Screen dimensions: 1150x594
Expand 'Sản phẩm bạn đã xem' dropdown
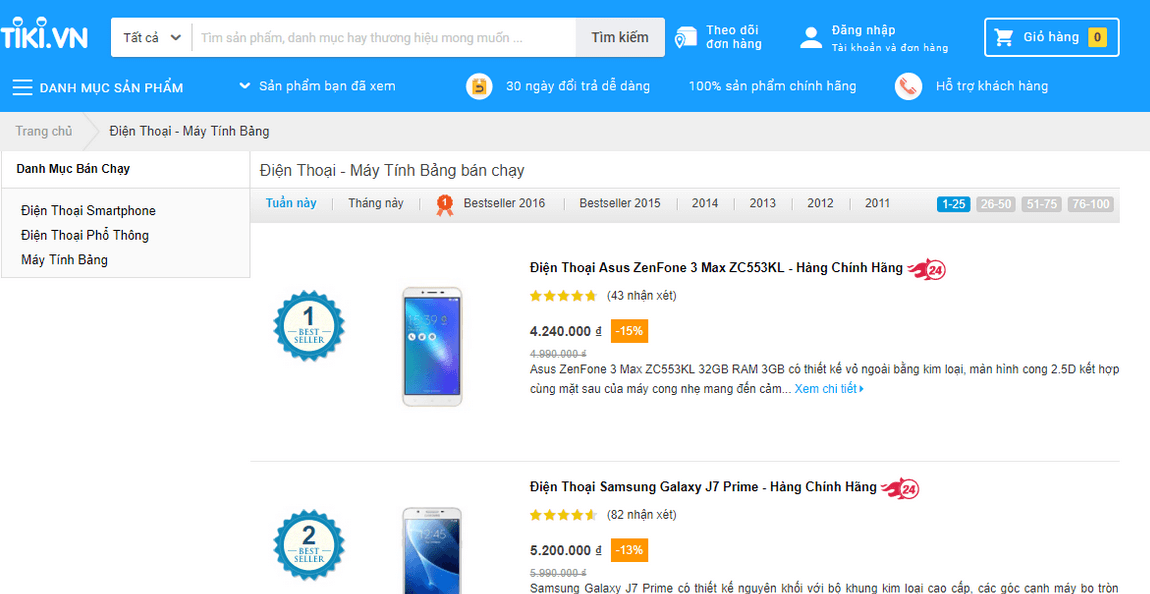[x=318, y=87]
